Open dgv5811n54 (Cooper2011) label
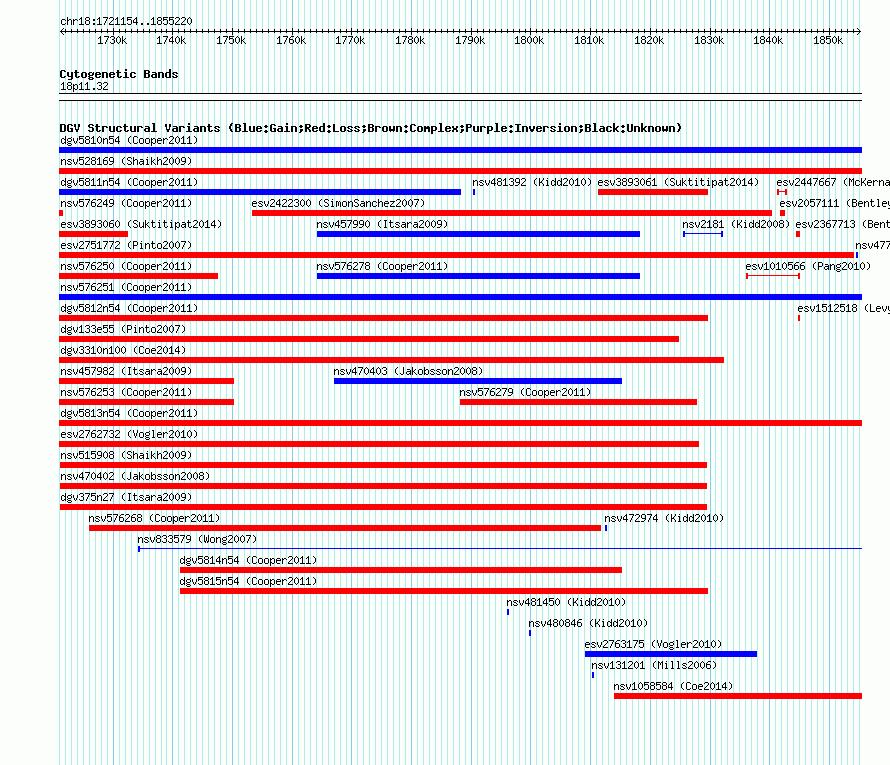Image resolution: width=890 pixels, height=765 pixels. pyautogui.click(x=129, y=182)
